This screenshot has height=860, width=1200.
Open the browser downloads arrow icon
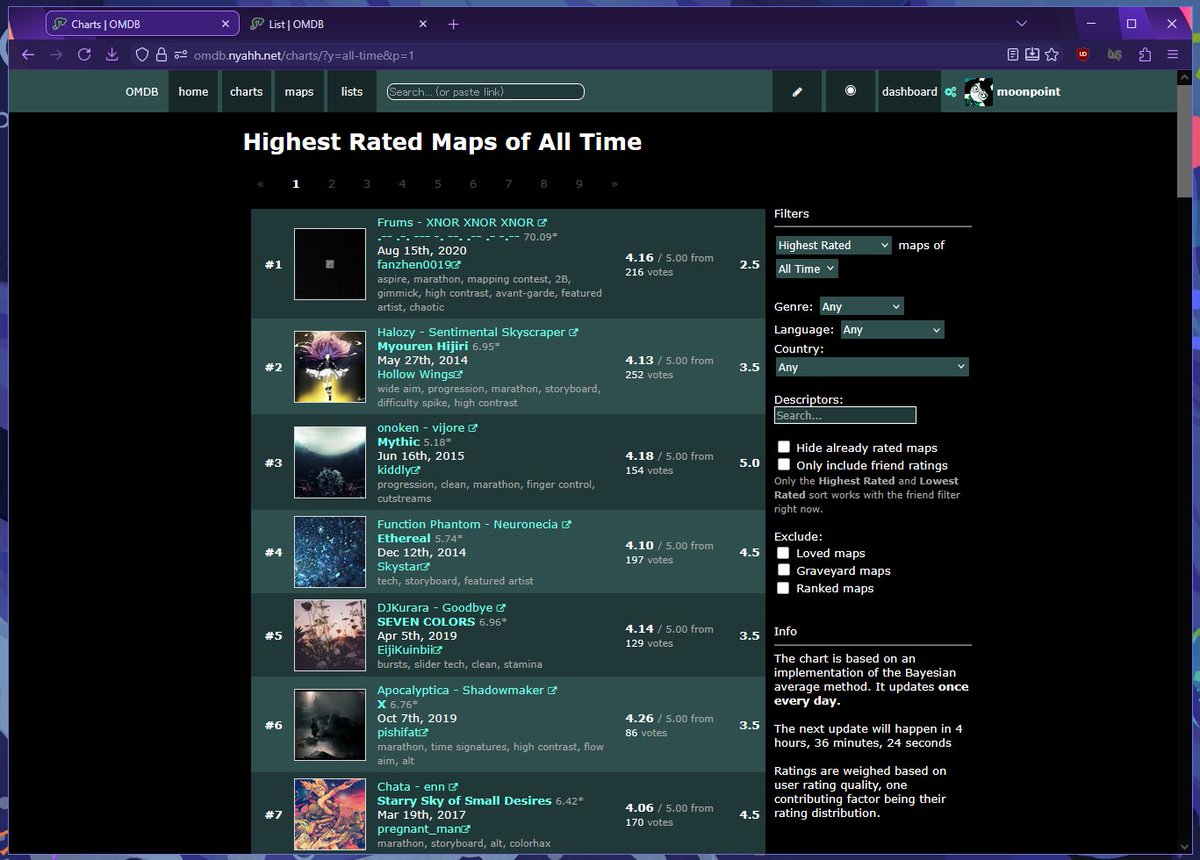click(111, 54)
